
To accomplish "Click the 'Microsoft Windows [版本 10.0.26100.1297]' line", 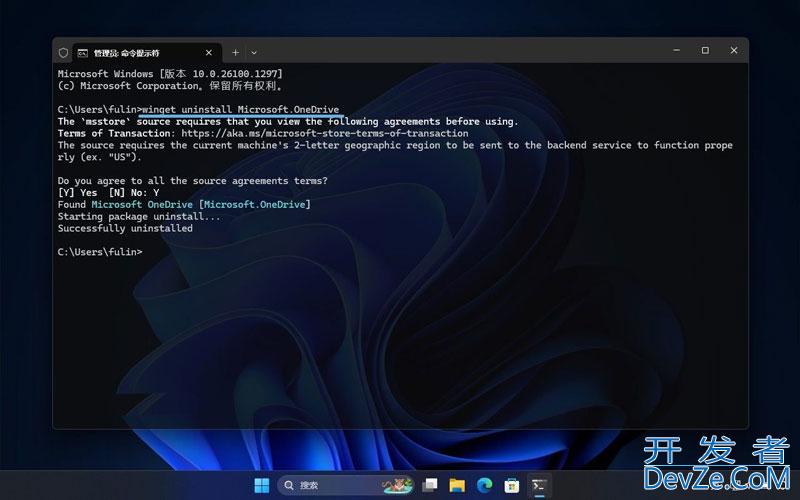I will point(170,73).
